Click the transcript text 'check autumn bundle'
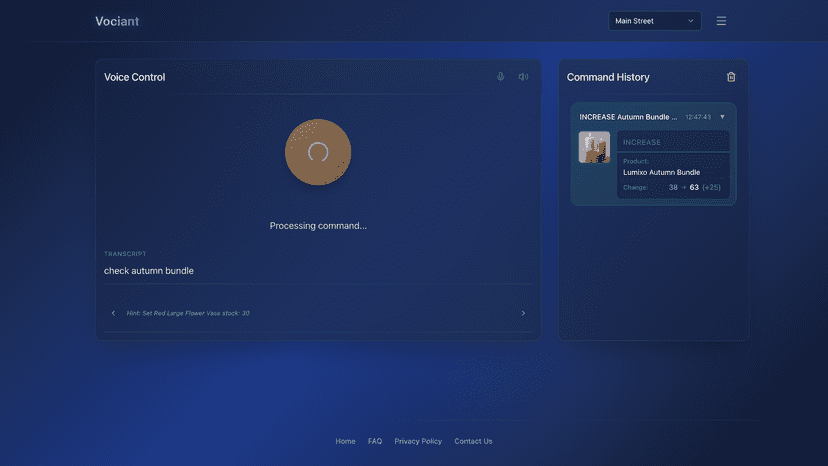Viewport: 828px width, 466px height. pos(149,271)
